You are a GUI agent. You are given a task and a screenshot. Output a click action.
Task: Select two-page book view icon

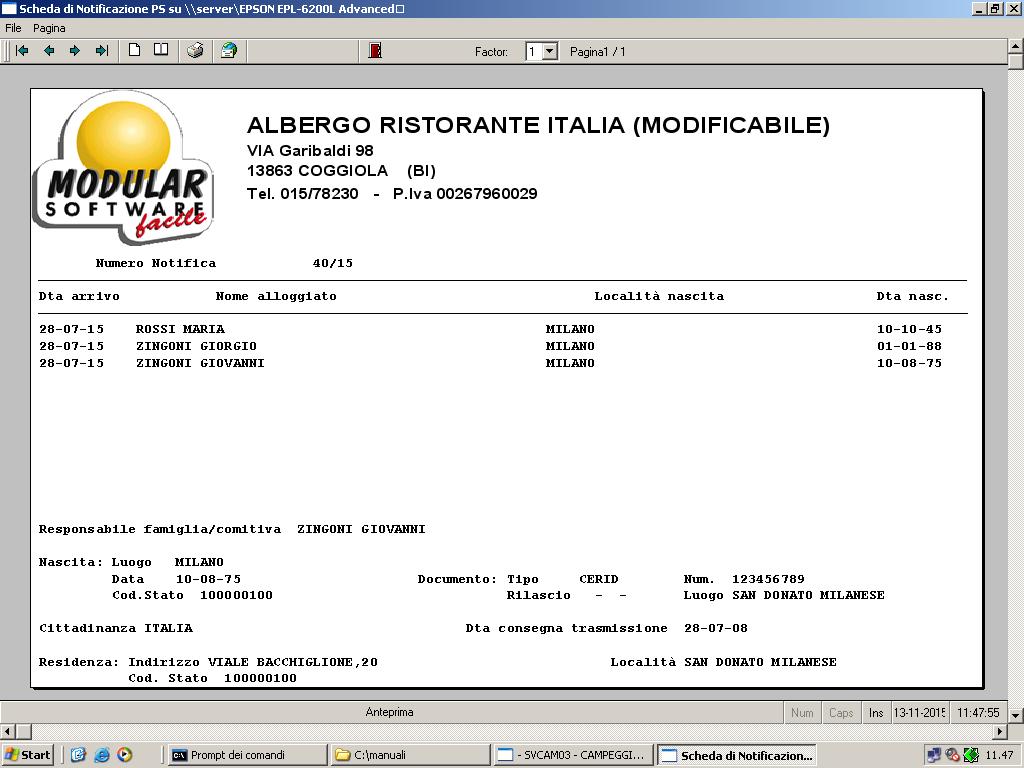pos(161,50)
